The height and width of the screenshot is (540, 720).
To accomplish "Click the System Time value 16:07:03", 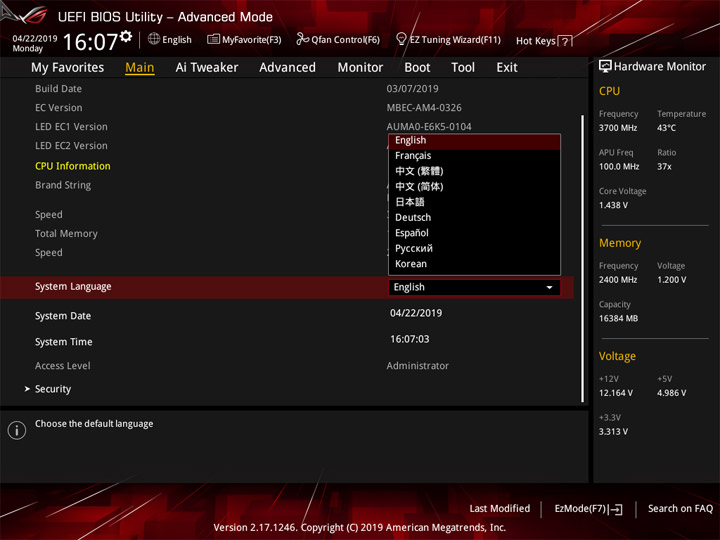I will pos(410,339).
